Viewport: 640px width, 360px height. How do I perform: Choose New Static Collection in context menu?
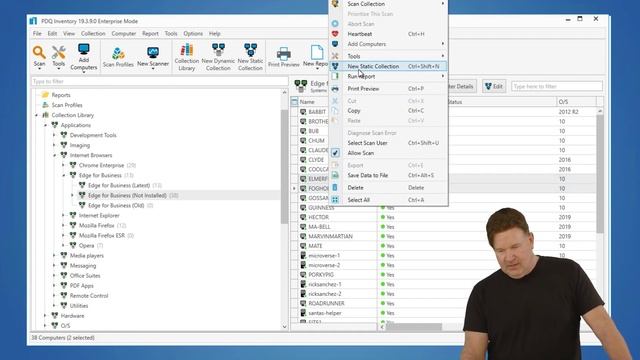point(389,66)
